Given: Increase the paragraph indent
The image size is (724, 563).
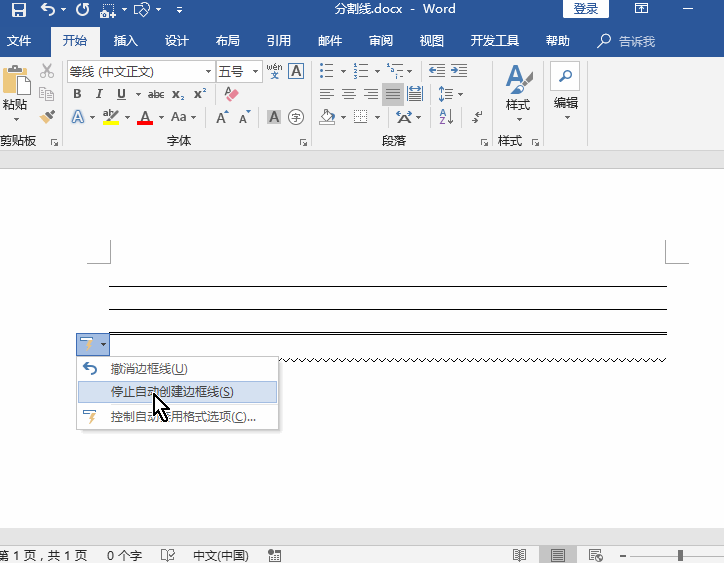Looking at the screenshot, I should click(x=459, y=71).
